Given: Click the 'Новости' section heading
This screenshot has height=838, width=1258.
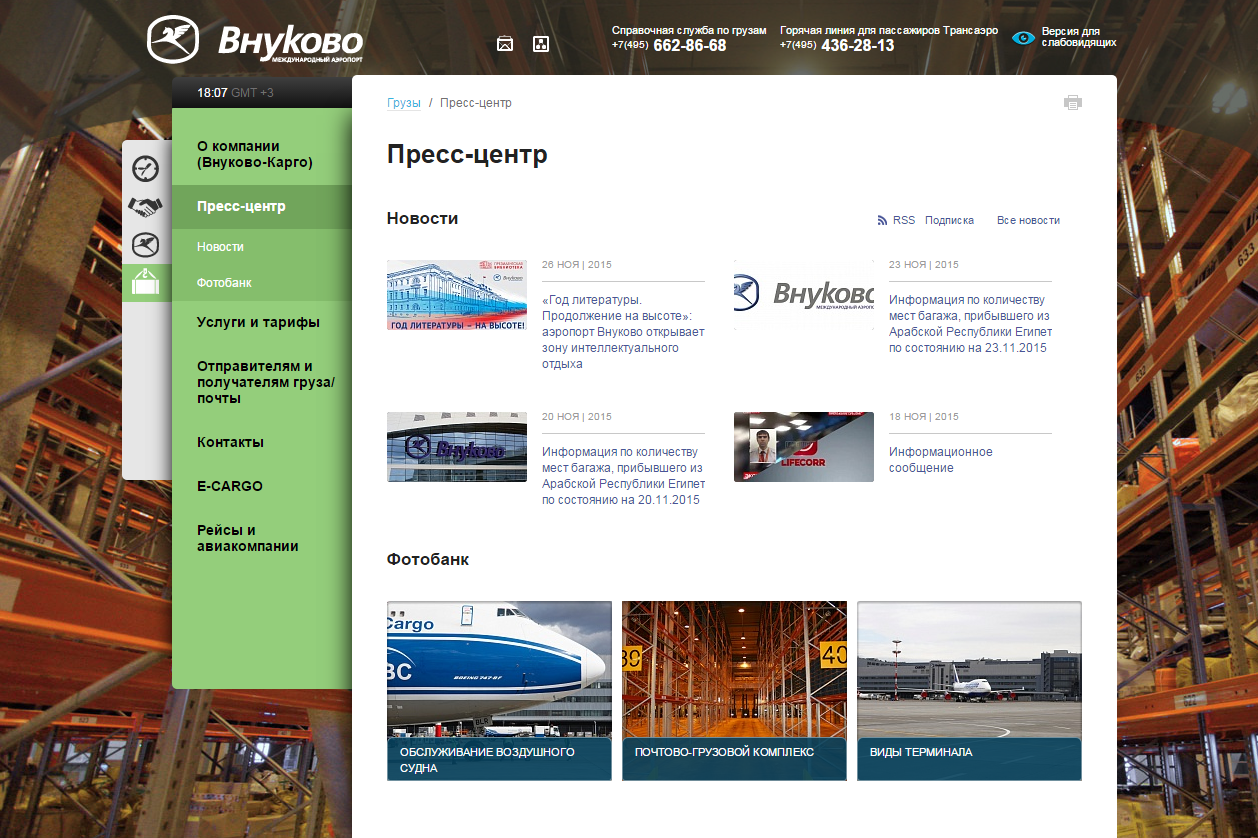Looking at the screenshot, I should click(x=422, y=218).
